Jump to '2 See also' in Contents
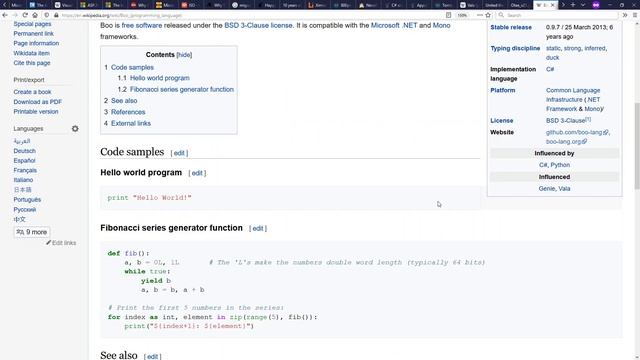 pyautogui.click(x=120, y=101)
